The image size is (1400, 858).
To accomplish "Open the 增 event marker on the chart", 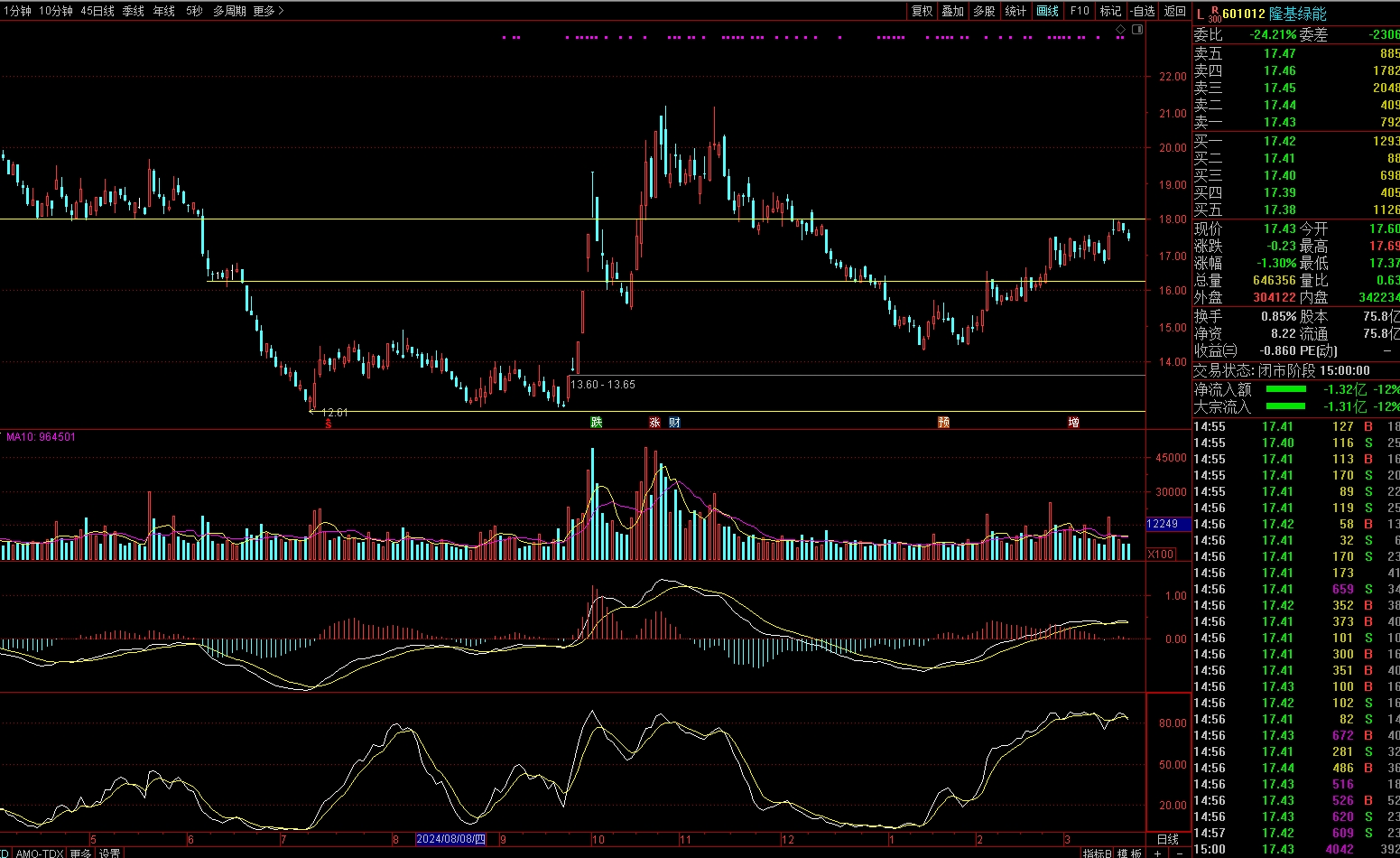I will 1073,423.
